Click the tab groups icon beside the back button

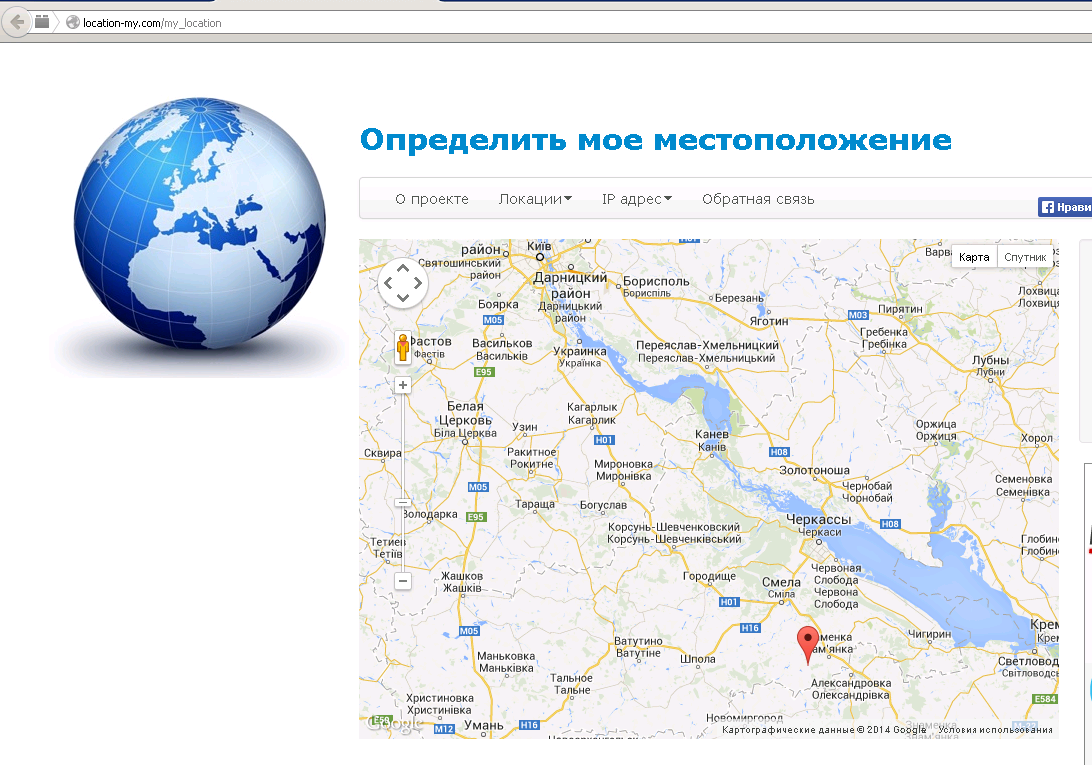tap(42, 22)
